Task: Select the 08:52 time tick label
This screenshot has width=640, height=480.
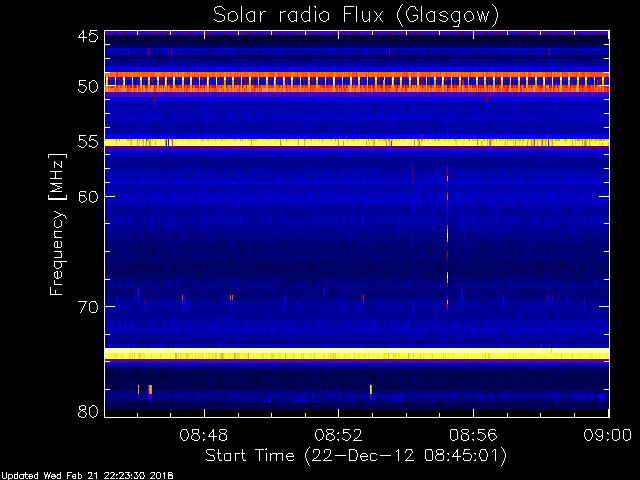Action: pyautogui.click(x=338, y=435)
